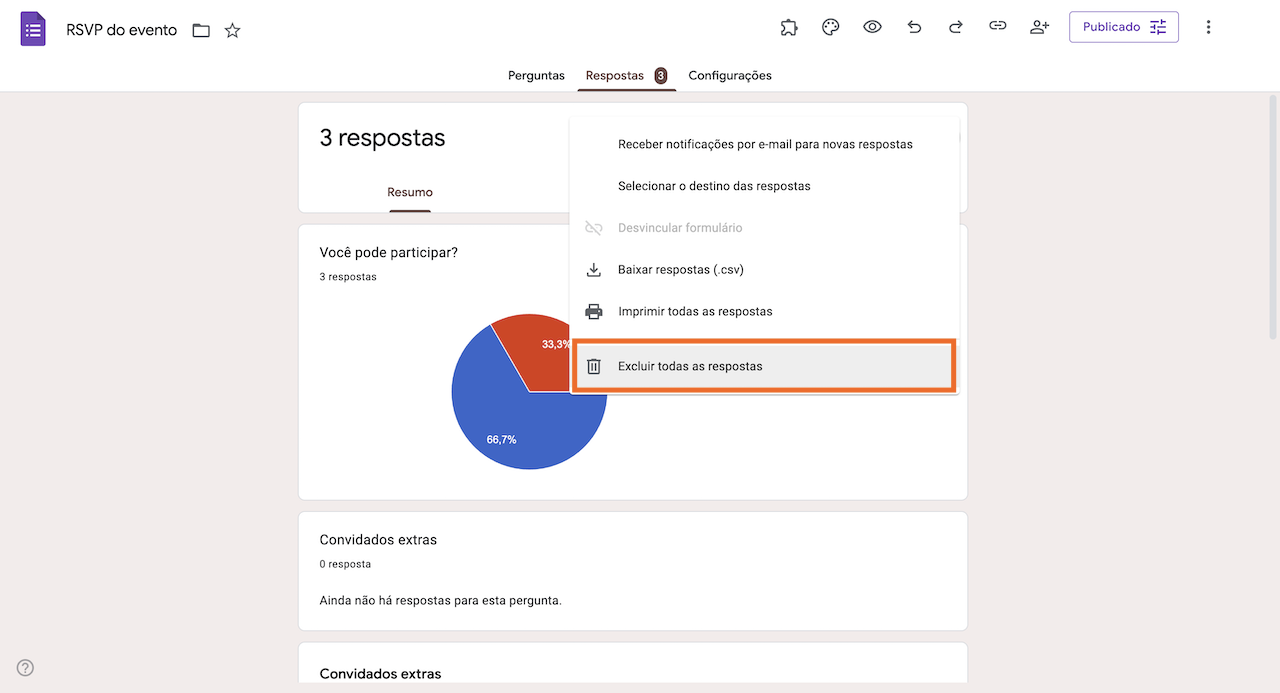Click the trash icon beside Excluir todas
Screen dimensions: 1280x693
(594, 366)
